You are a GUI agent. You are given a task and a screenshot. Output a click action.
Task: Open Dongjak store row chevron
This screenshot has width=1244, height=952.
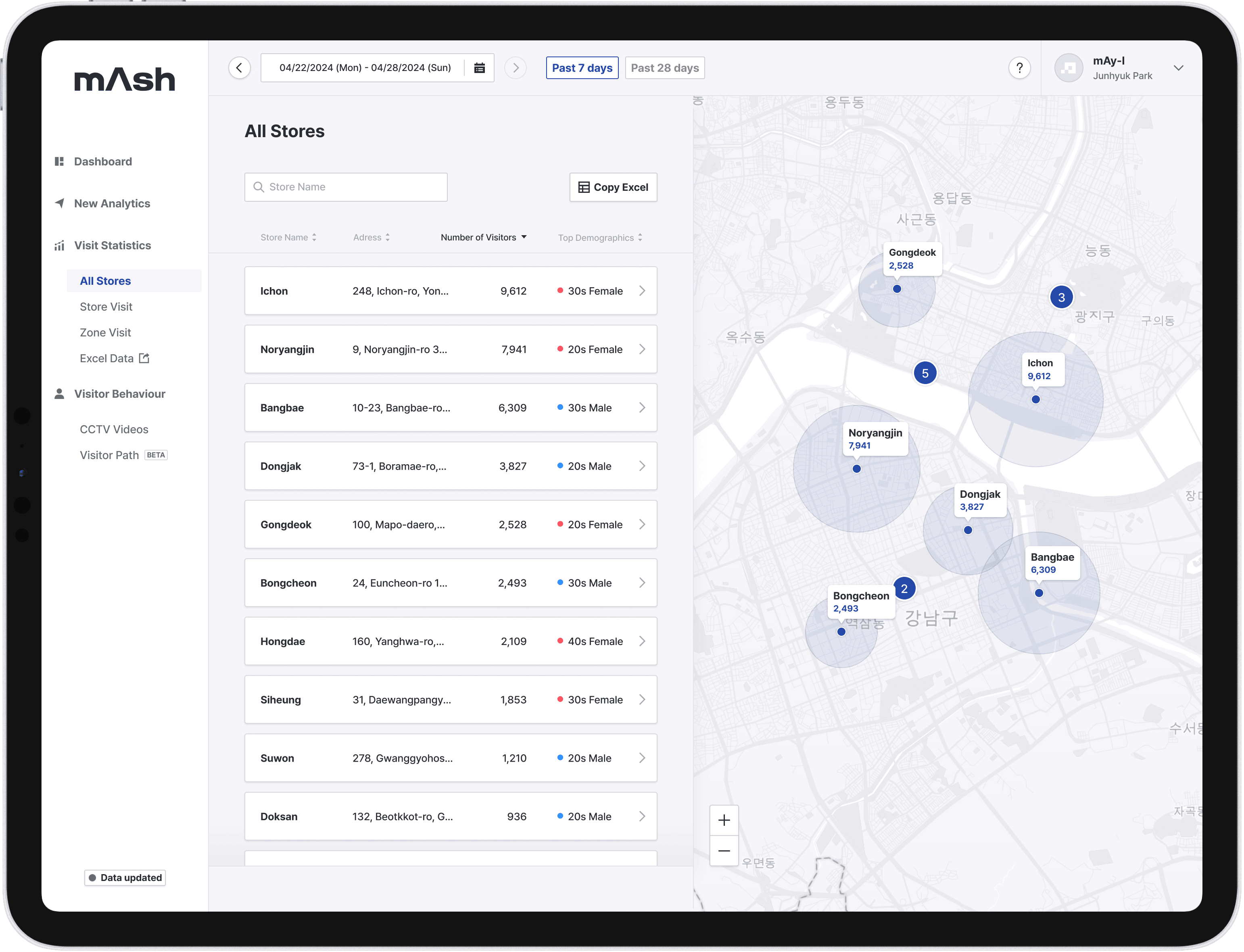[643, 466]
